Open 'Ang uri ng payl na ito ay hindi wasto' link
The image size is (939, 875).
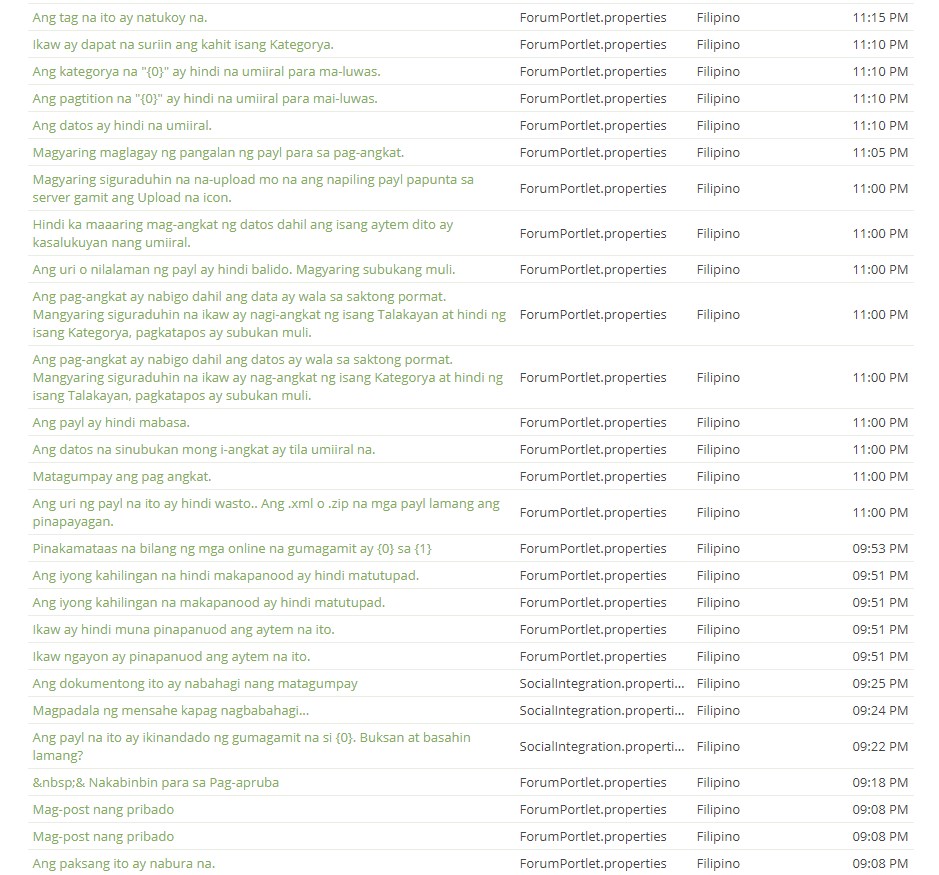[266, 513]
